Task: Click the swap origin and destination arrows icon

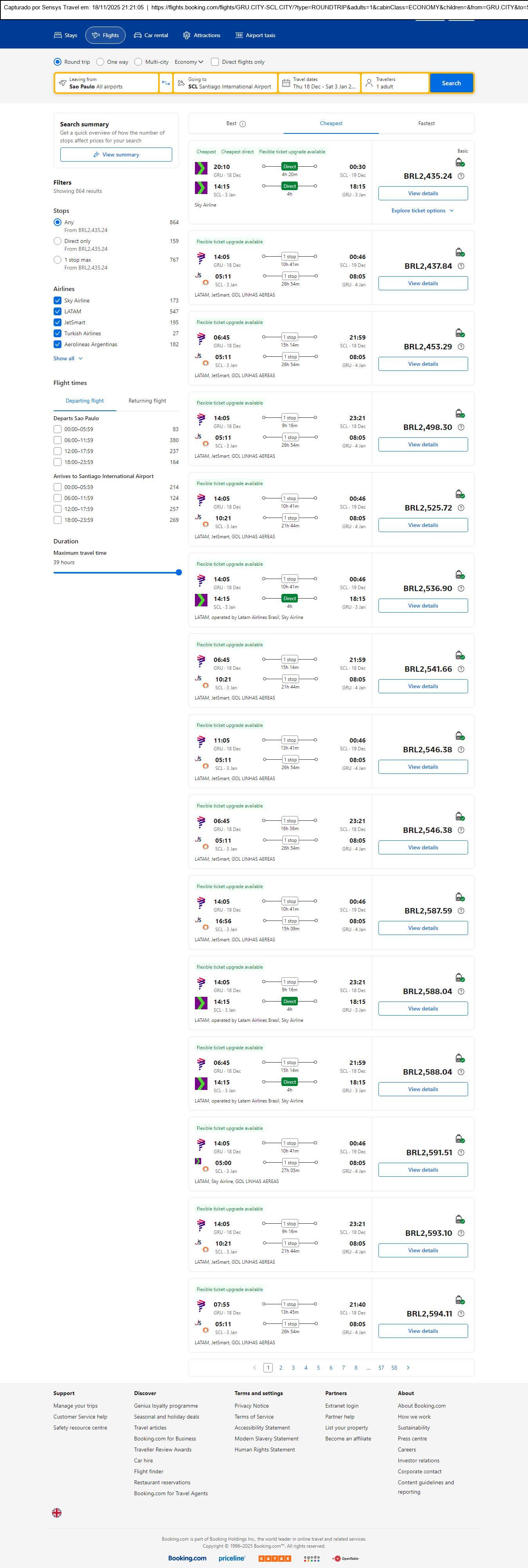Action: [x=166, y=83]
